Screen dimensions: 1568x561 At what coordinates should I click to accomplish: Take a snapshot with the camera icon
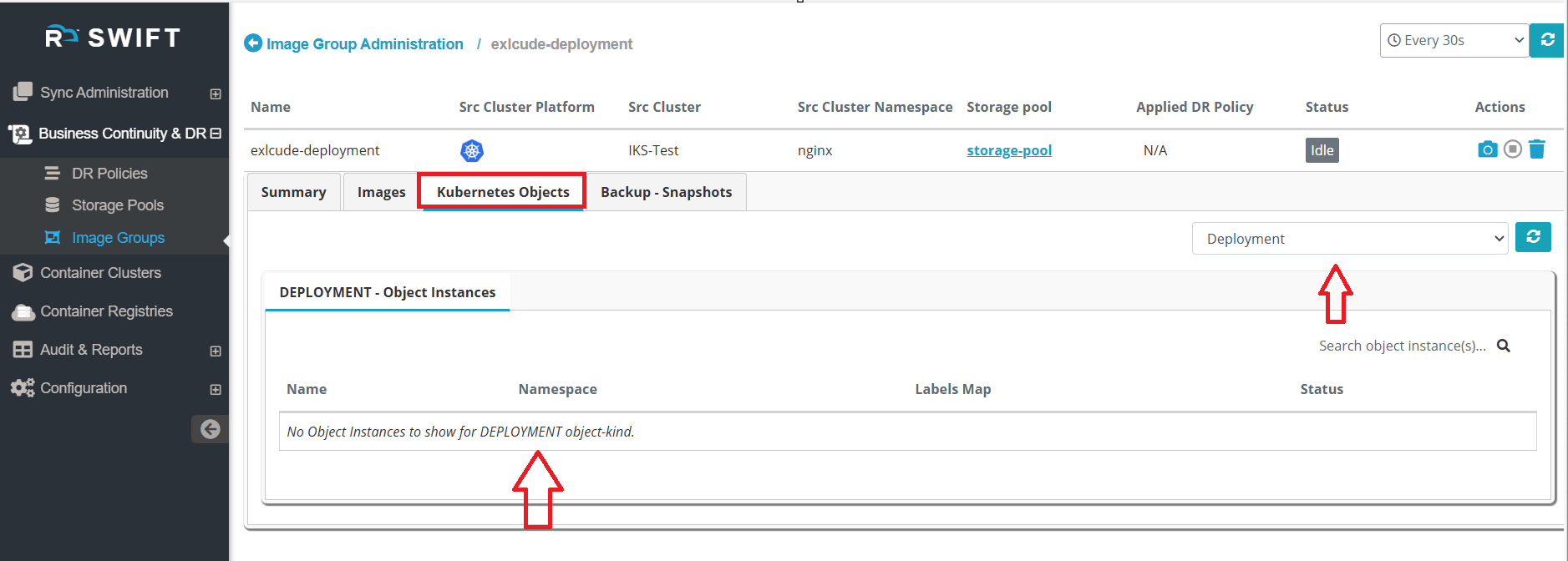tap(1487, 149)
